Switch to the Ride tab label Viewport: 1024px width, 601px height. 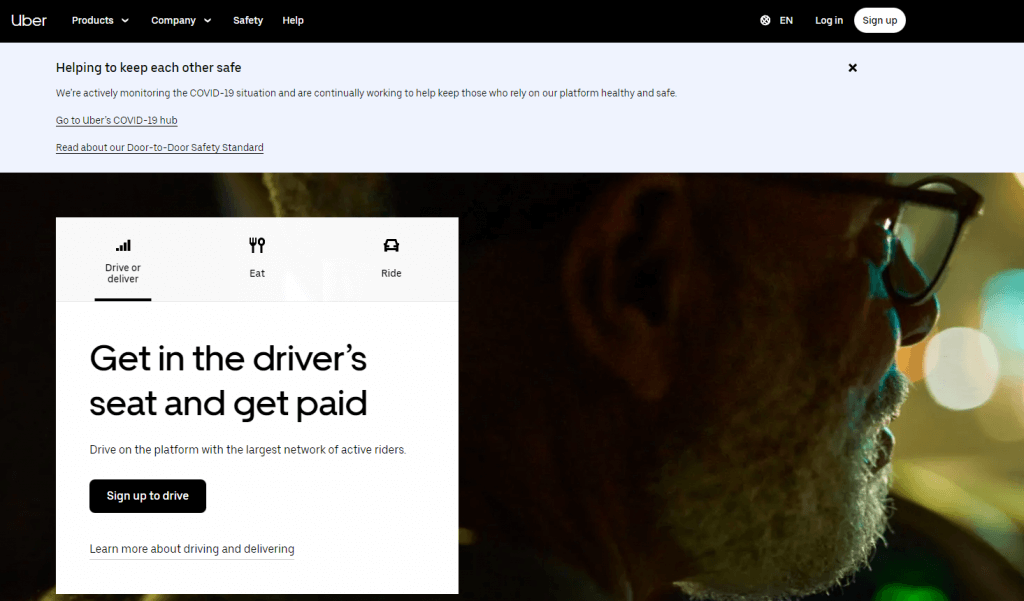[391, 273]
